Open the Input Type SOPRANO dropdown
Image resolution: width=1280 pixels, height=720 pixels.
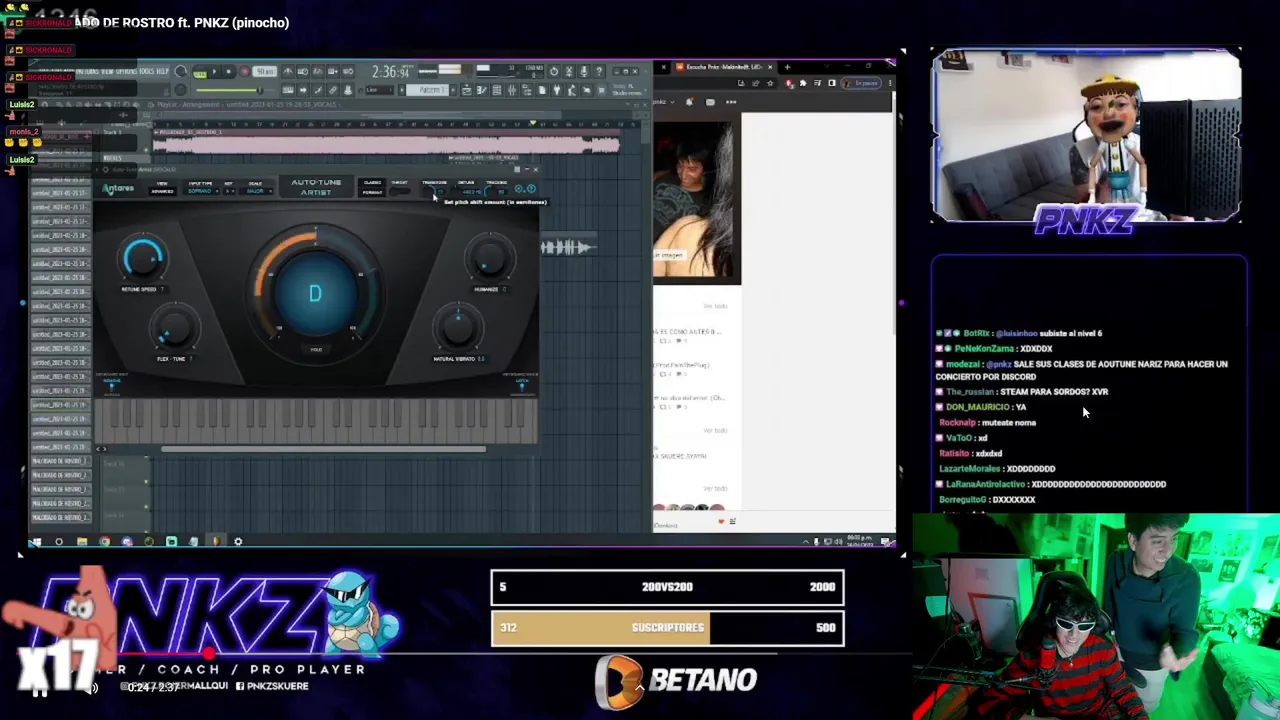tap(203, 191)
